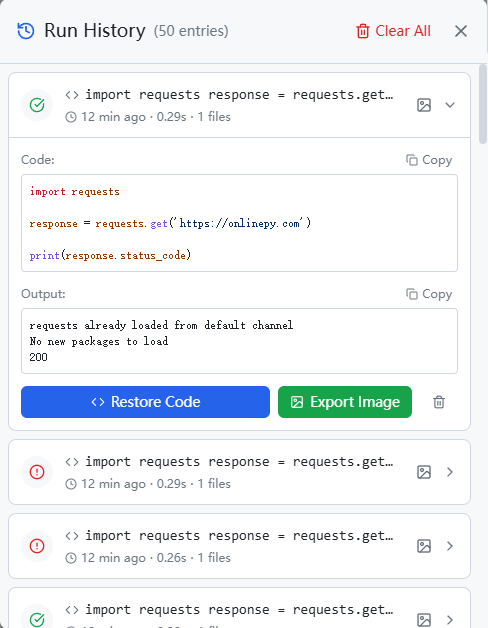This screenshot has width=488, height=628.
Task: Expand the bottom partially visible entry
Action: coord(450,620)
